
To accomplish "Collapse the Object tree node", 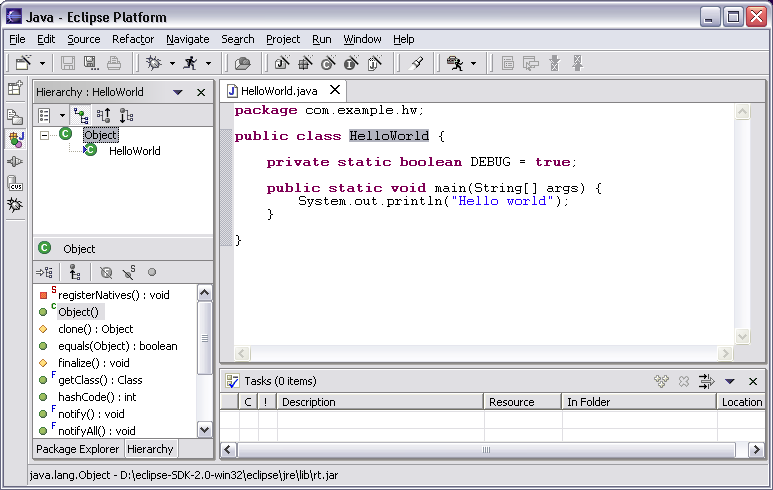I will coord(44,135).
